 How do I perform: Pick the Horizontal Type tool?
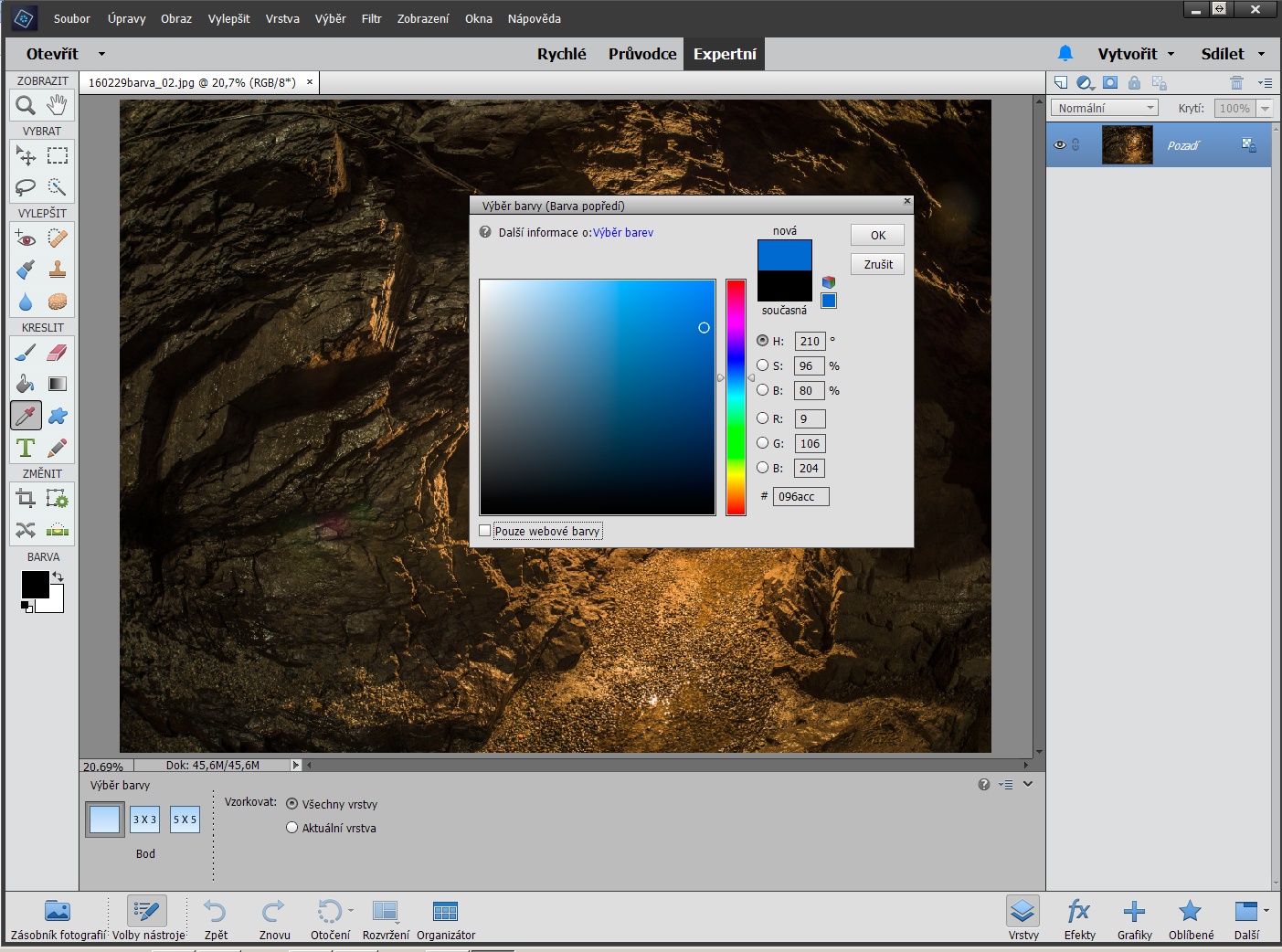pyautogui.click(x=26, y=448)
